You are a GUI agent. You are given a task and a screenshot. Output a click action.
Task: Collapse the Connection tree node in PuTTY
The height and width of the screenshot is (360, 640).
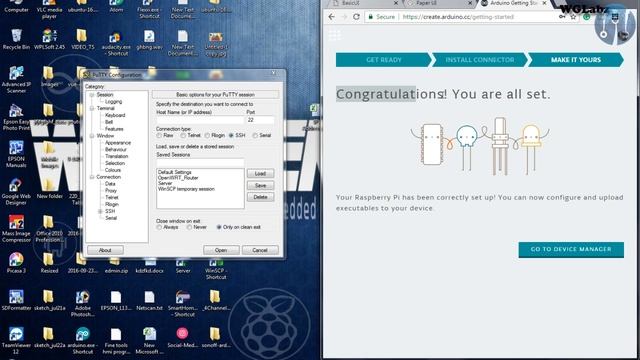click(x=92, y=177)
